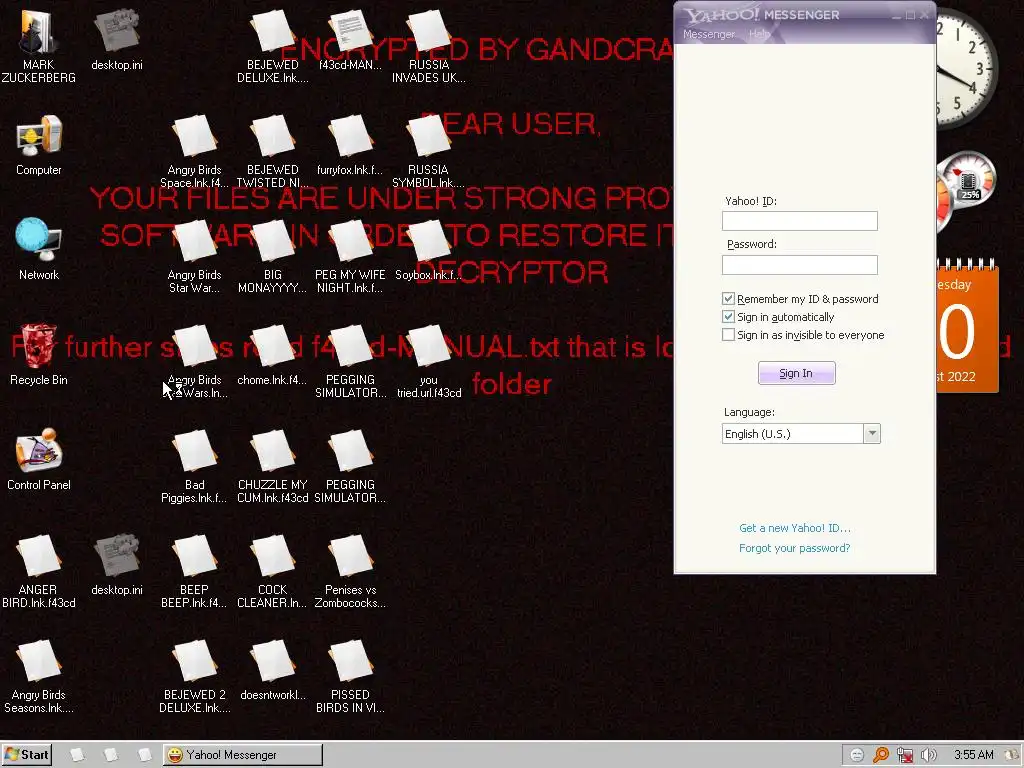Focus the Yahoo! ID input field

pos(799,221)
